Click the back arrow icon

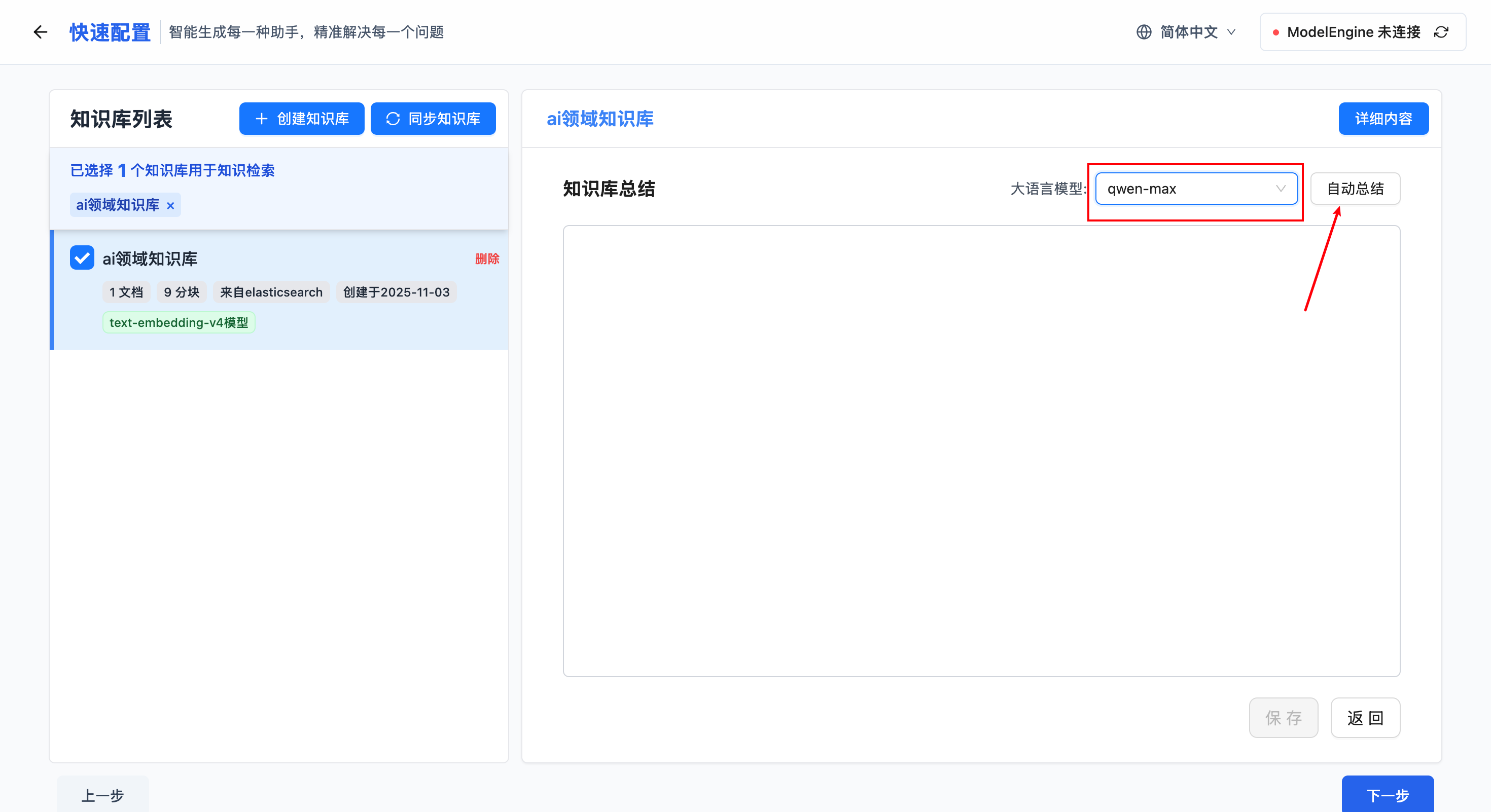click(x=40, y=32)
